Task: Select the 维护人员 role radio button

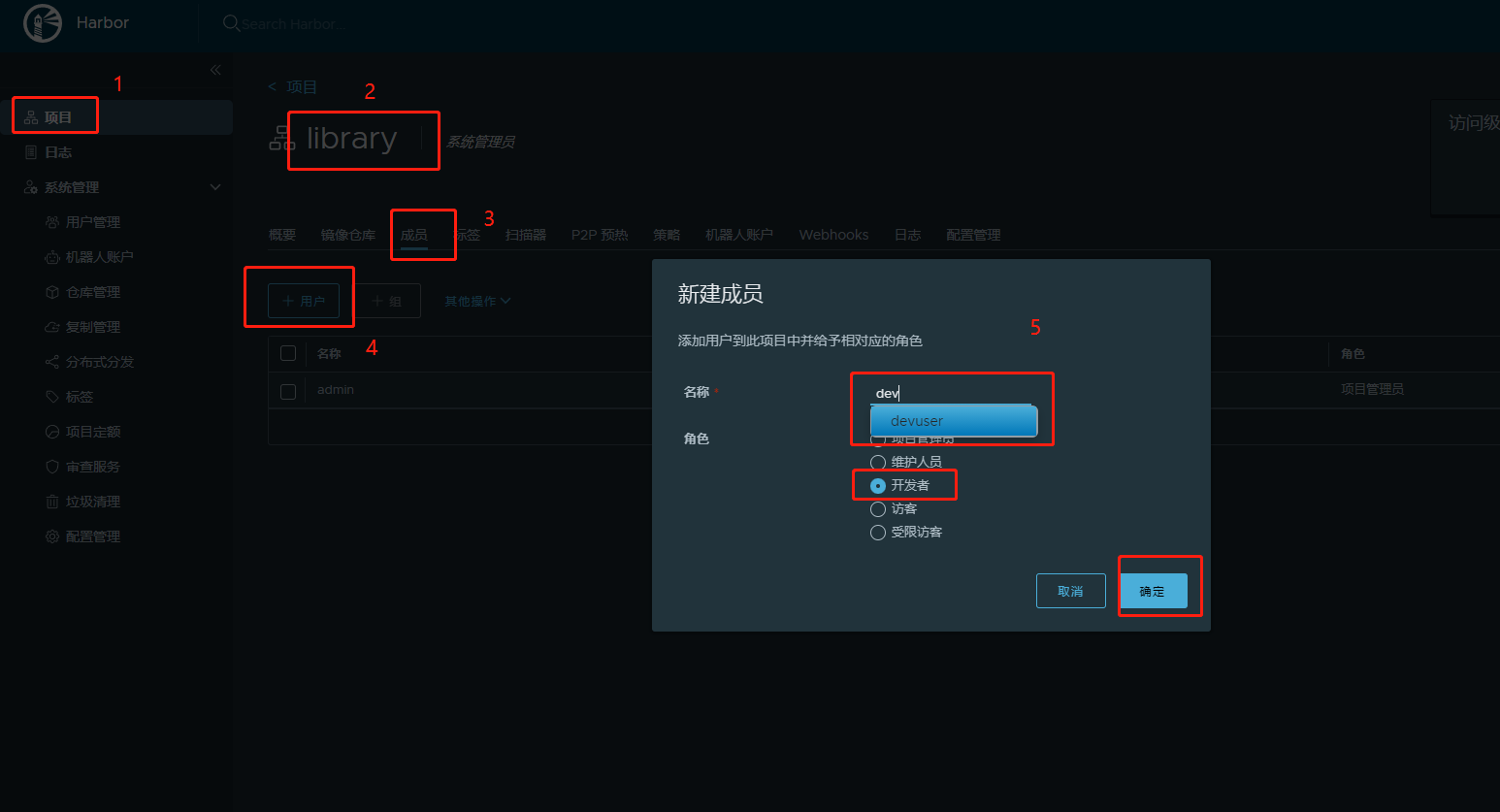Action: tap(878, 462)
